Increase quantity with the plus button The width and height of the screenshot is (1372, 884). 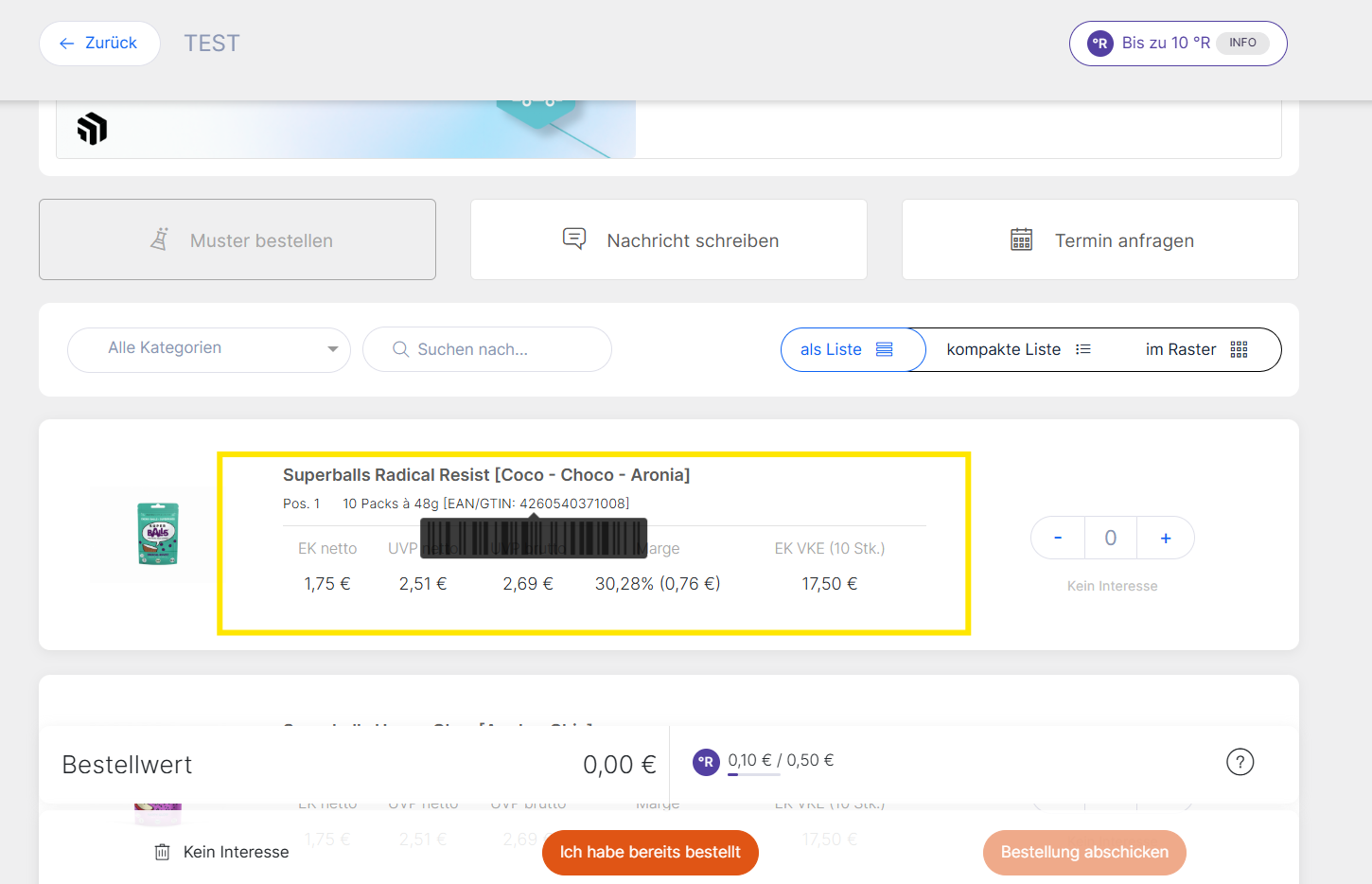click(x=1166, y=538)
